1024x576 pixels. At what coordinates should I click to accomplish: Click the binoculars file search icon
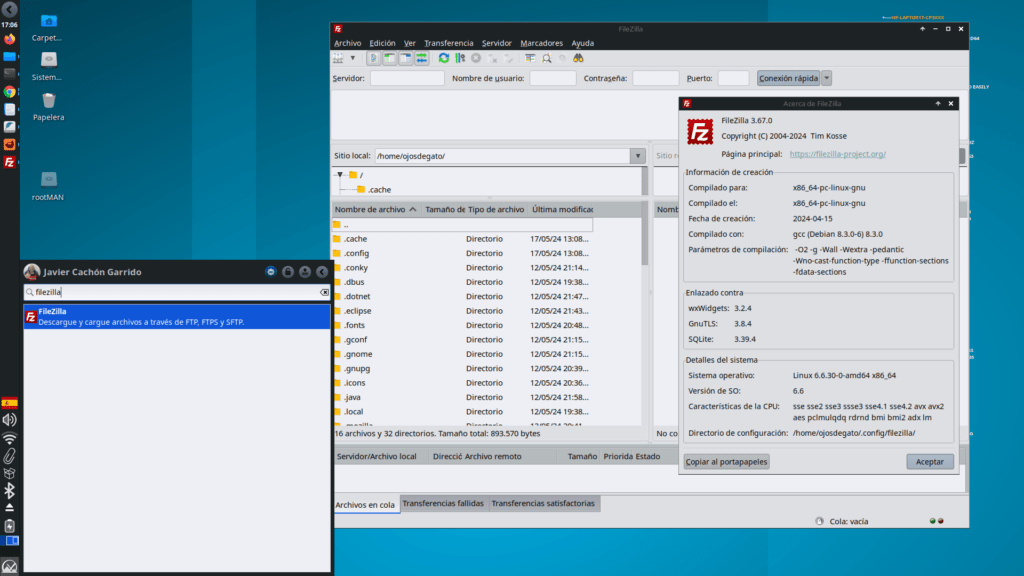point(579,58)
